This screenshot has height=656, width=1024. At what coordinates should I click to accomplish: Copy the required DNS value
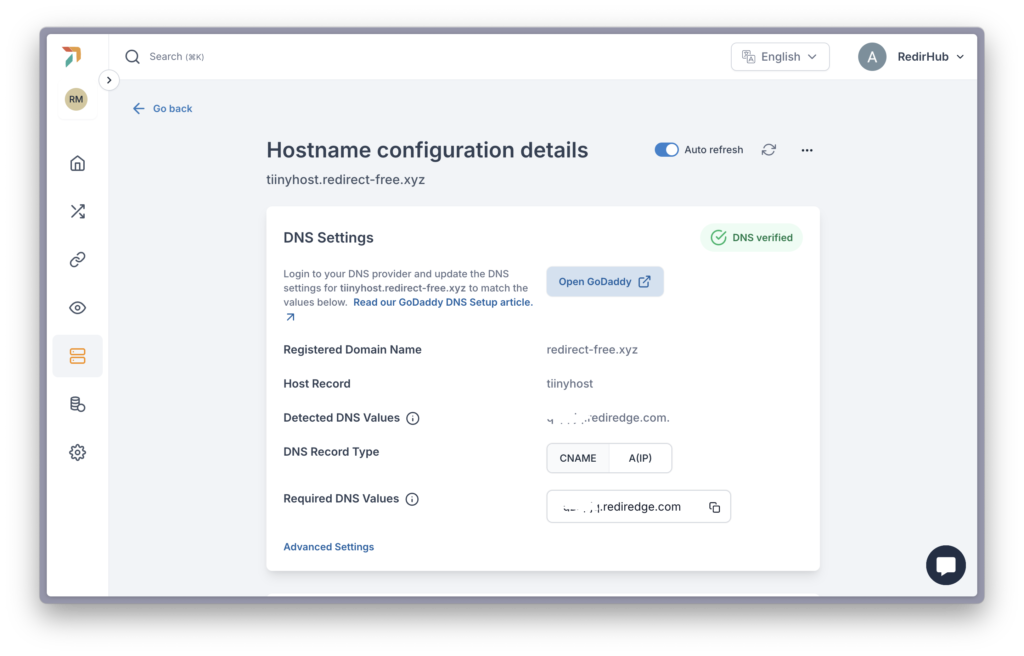(714, 507)
